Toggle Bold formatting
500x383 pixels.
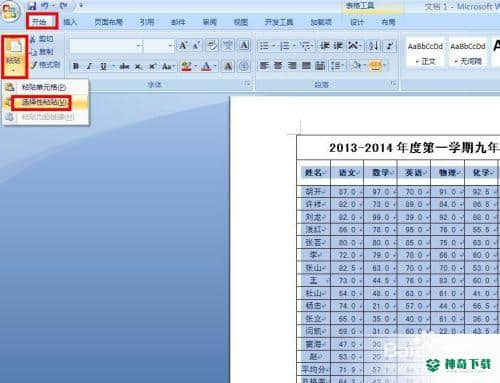(76, 66)
